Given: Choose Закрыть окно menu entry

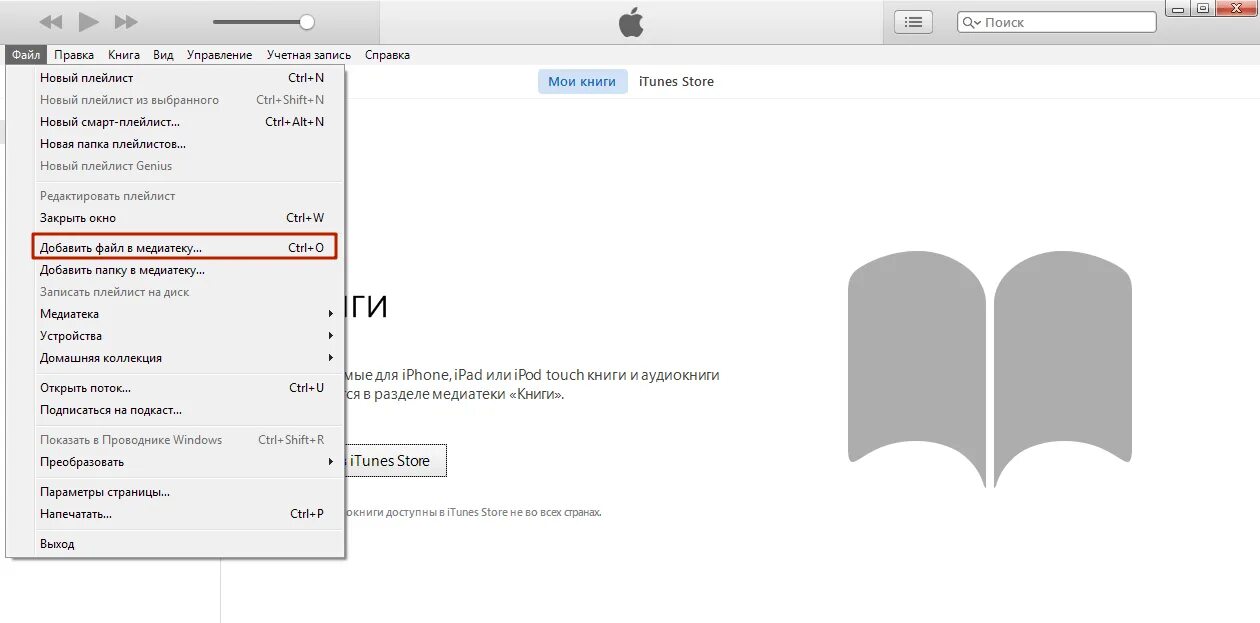Looking at the screenshot, I should pos(188,218).
